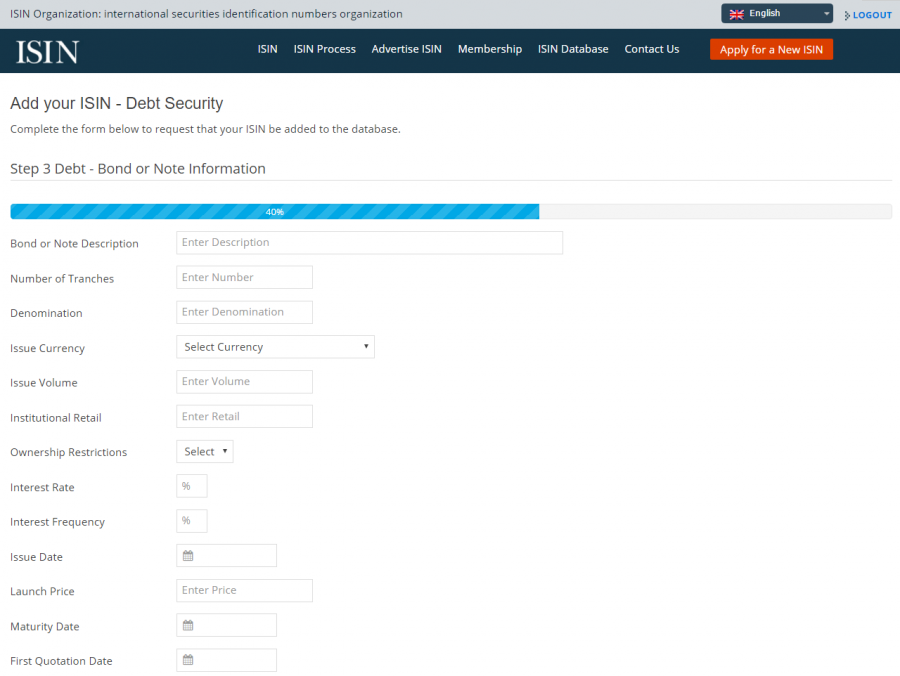Click the Apply for a New ISIN button
The width and height of the screenshot is (900, 676).
tap(771, 48)
